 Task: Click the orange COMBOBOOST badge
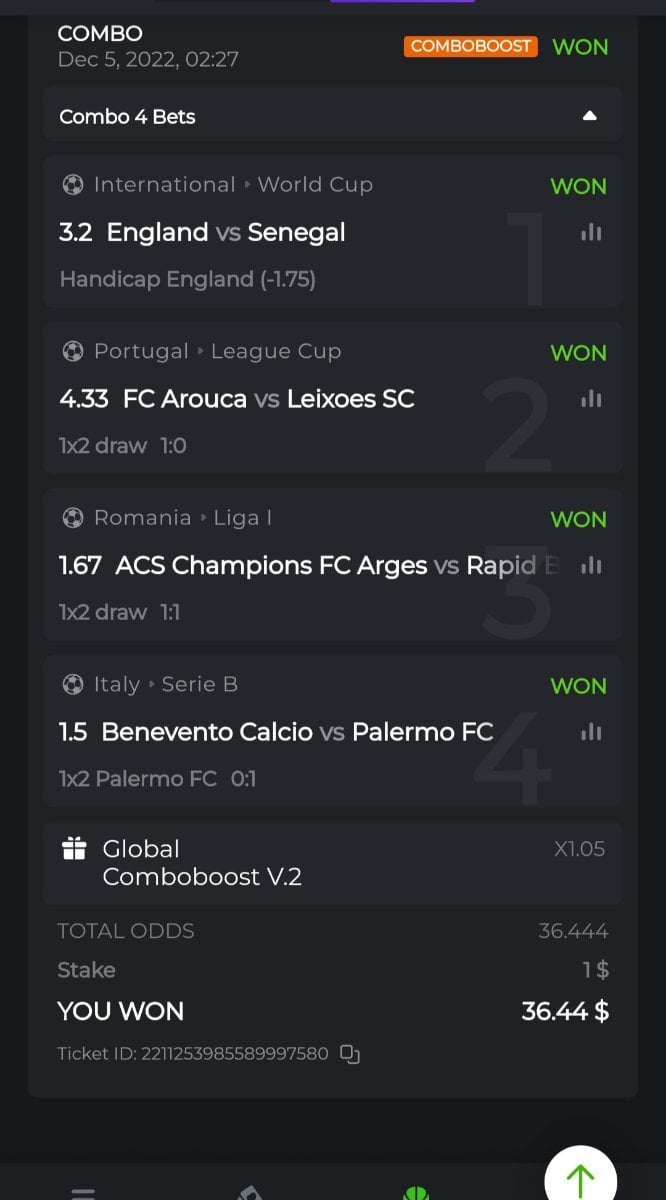click(x=471, y=46)
